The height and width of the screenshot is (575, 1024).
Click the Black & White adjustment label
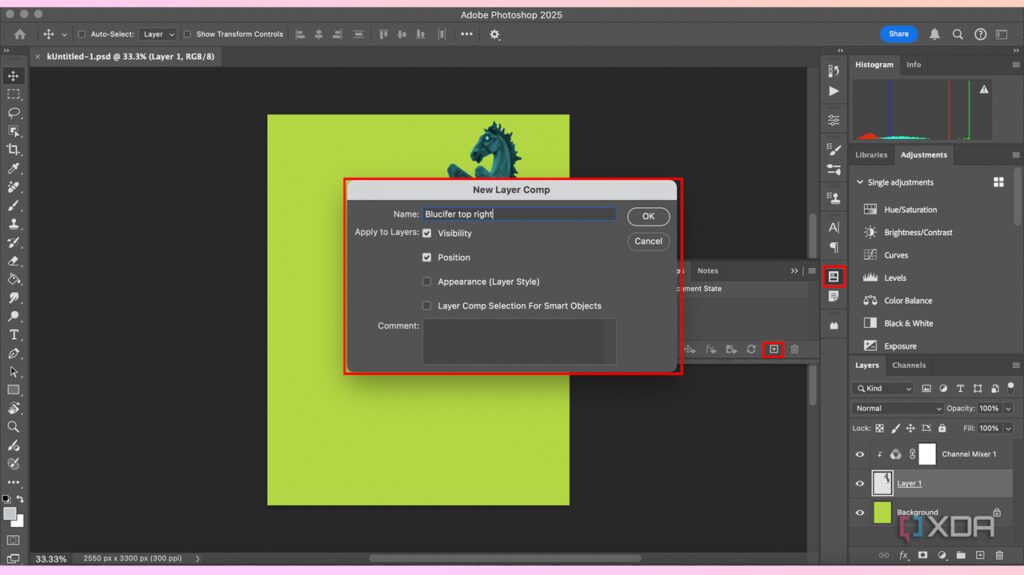coord(908,323)
